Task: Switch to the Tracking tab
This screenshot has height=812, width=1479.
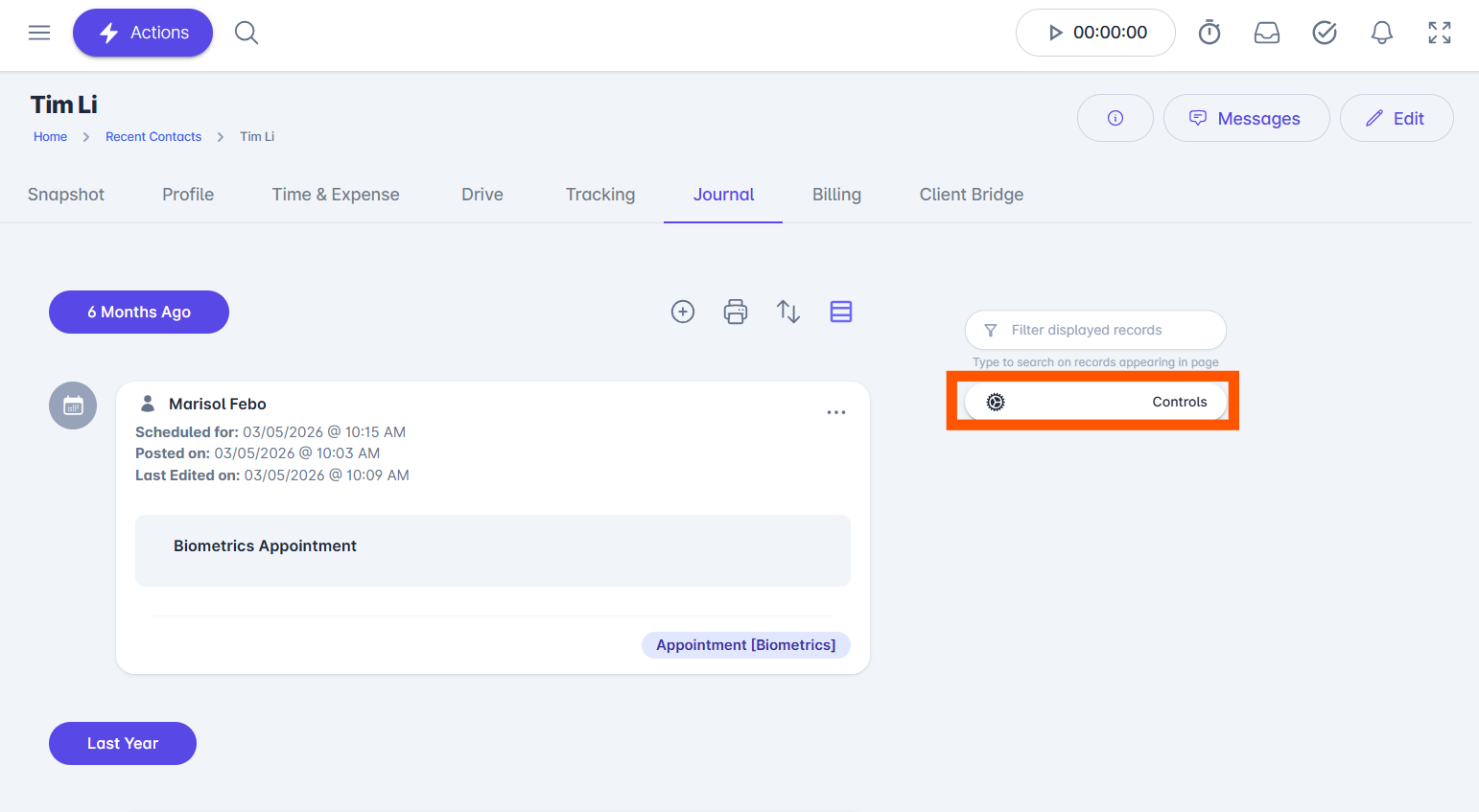Action: [600, 195]
